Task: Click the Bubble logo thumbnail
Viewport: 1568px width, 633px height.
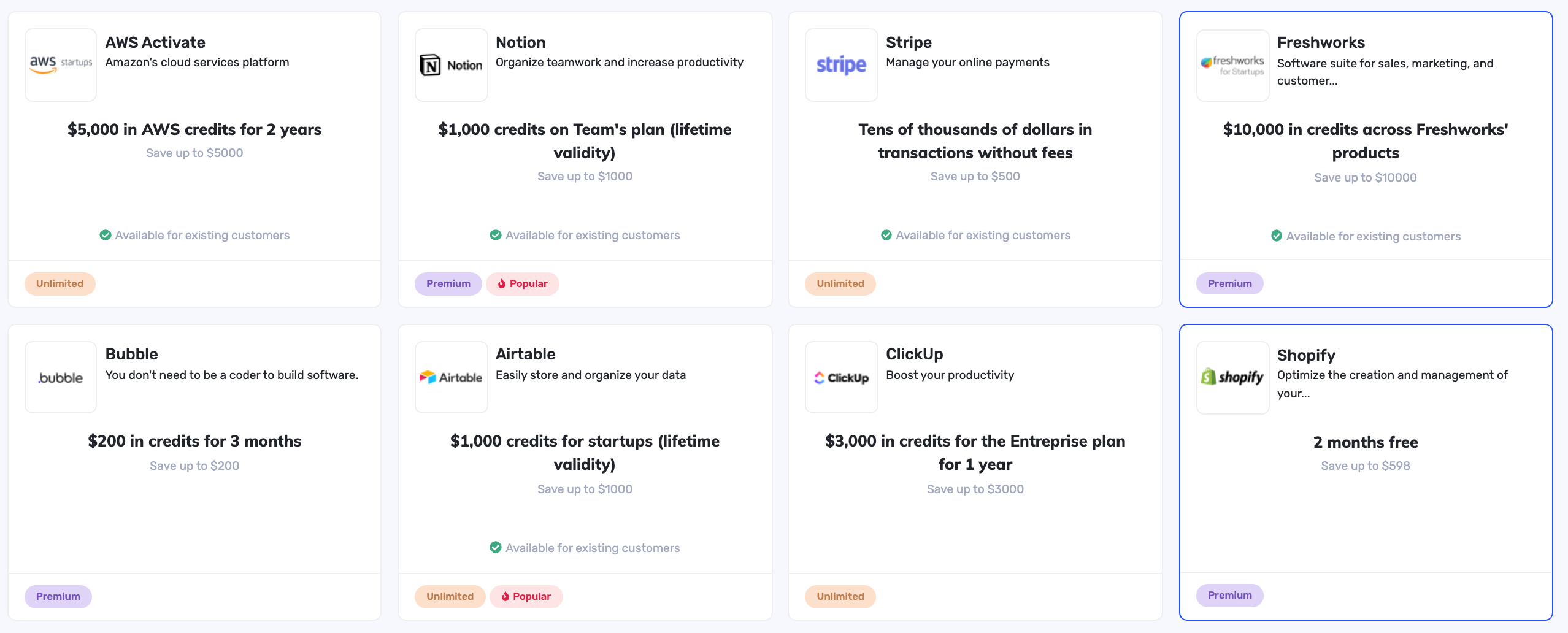Action: point(61,377)
